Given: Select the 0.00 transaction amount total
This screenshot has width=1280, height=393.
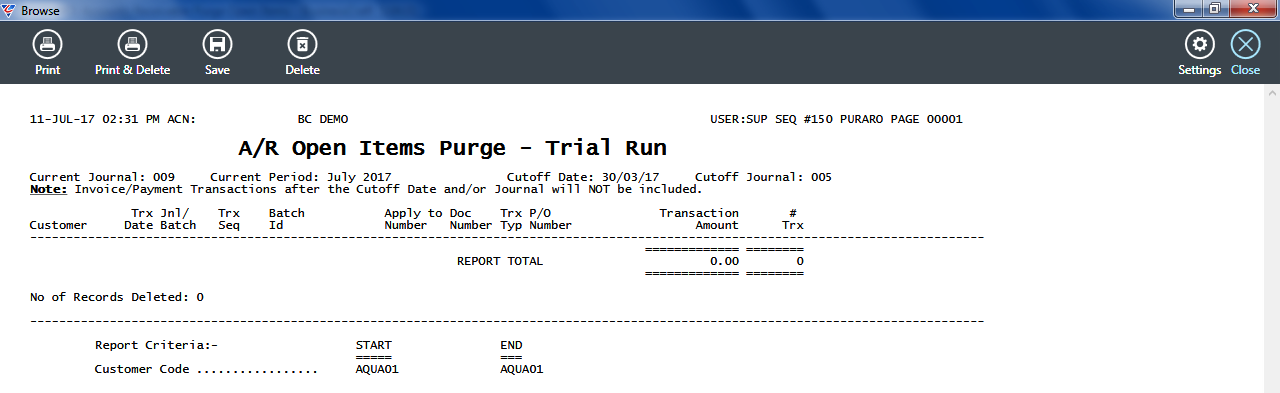Looking at the screenshot, I should pos(725,261).
